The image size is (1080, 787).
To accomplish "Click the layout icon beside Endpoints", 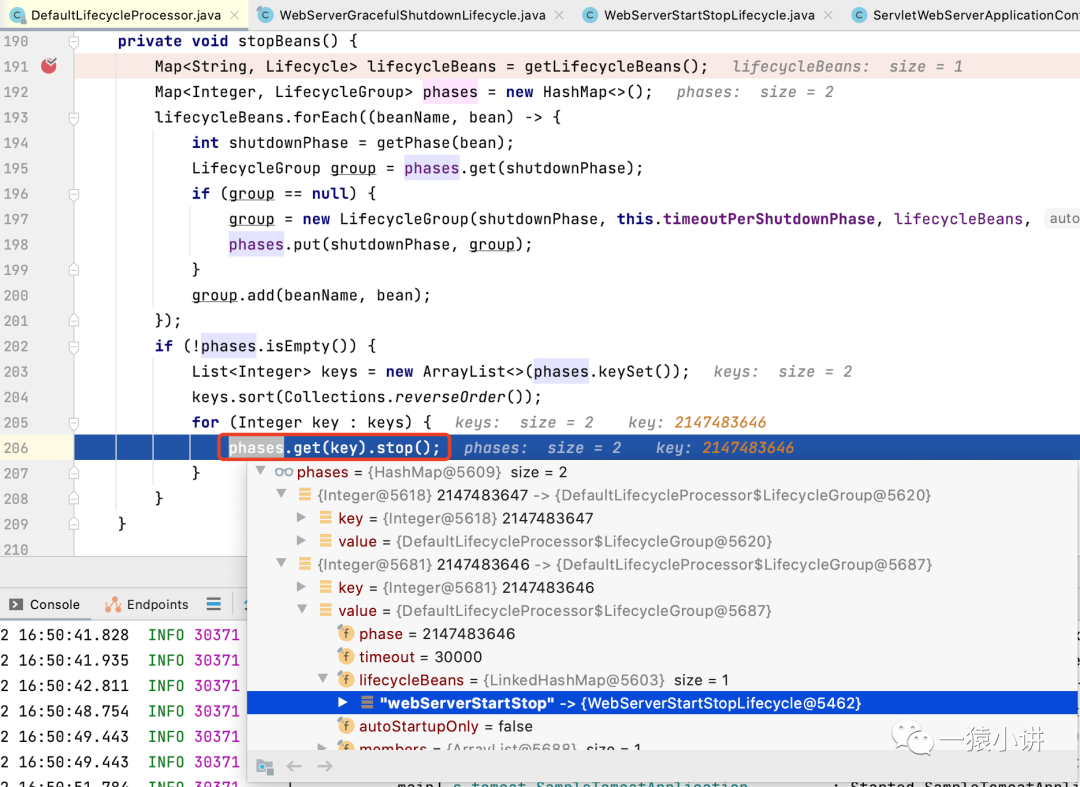I will (x=214, y=604).
